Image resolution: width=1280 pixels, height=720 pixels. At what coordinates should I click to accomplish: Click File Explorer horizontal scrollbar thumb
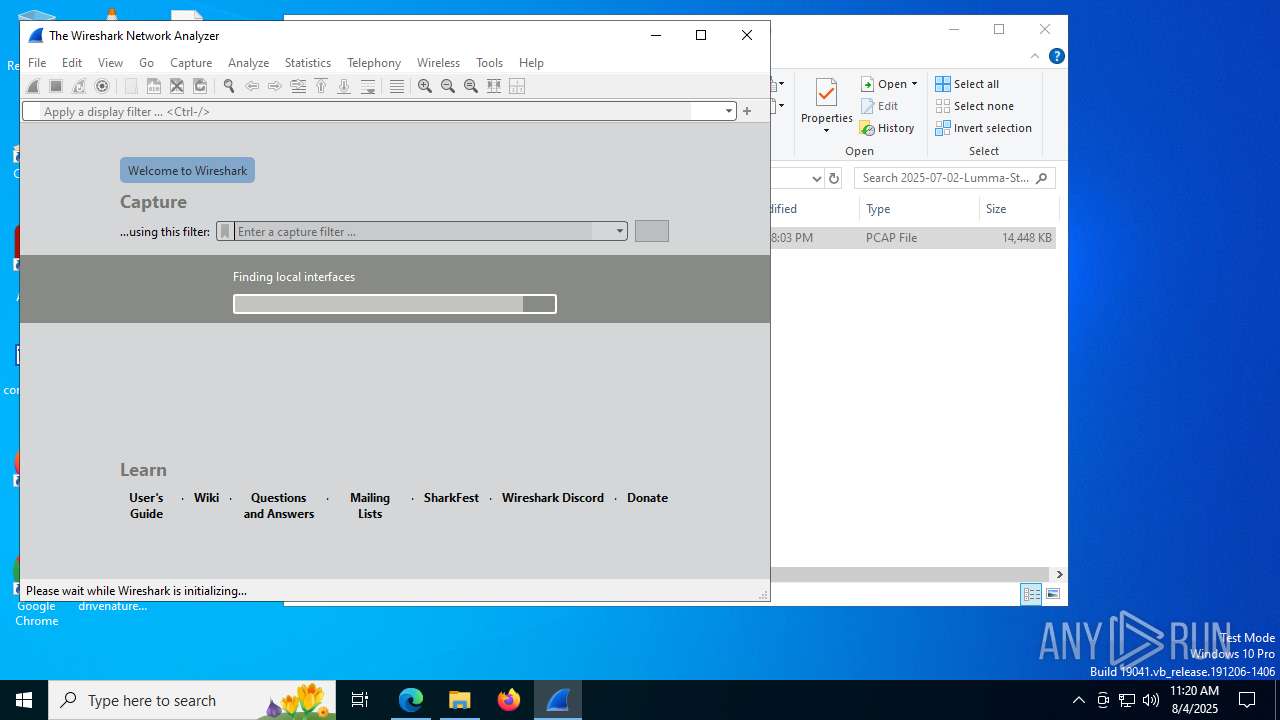tap(911, 574)
